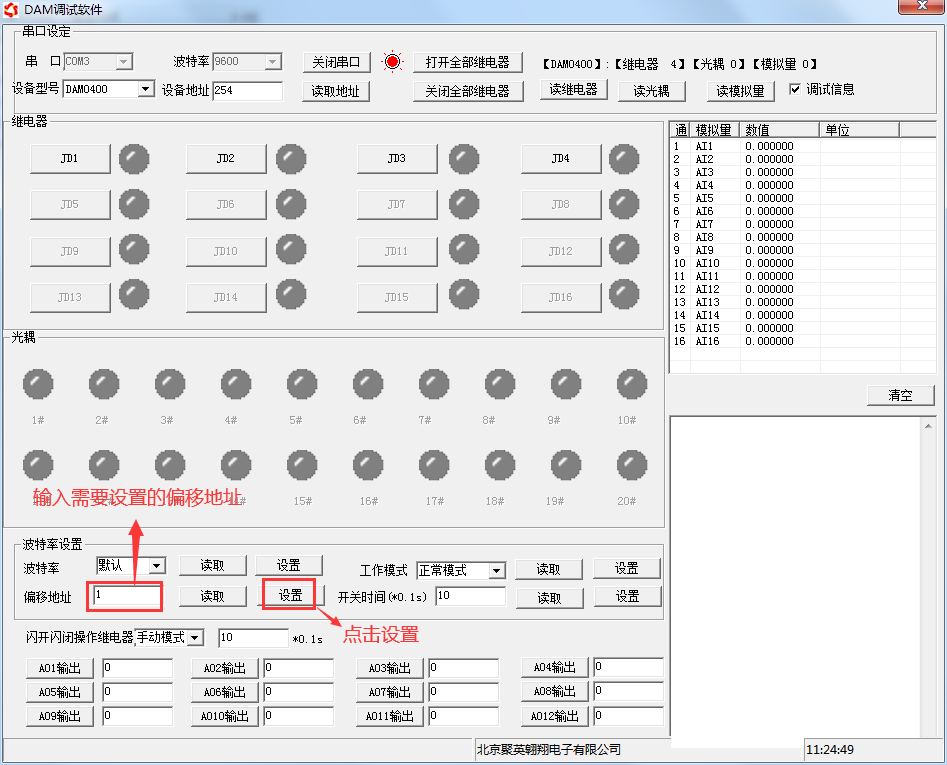The image size is (947, 765).
Task: Open the 设备型号 DAM0400 dropdown
Action: click(146, 90)
